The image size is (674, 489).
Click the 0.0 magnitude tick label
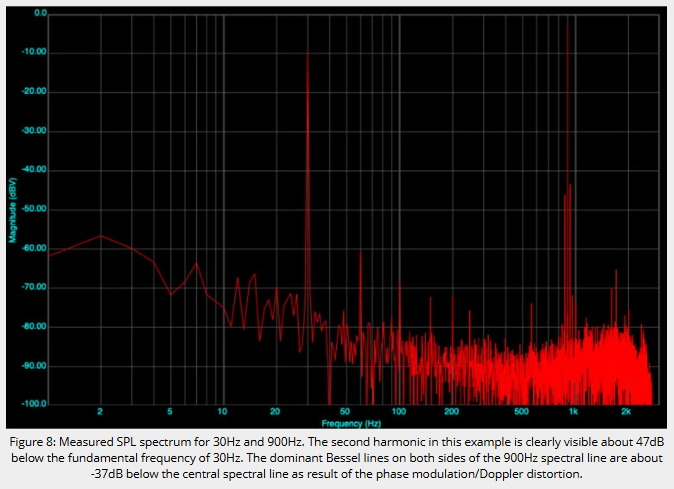point(40,13)
